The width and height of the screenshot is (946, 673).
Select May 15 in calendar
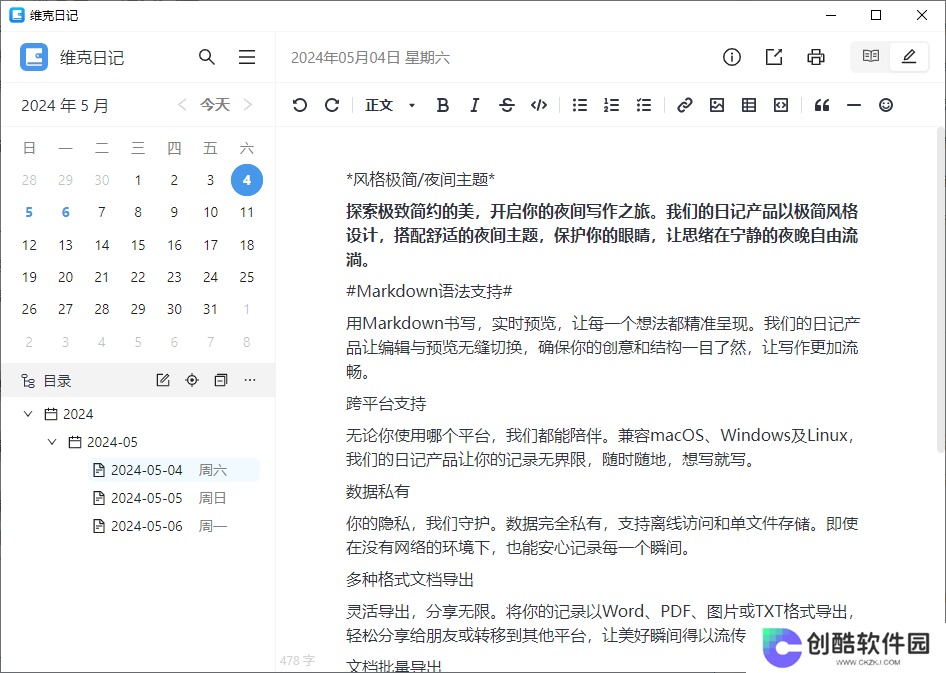tap(138, 245)
